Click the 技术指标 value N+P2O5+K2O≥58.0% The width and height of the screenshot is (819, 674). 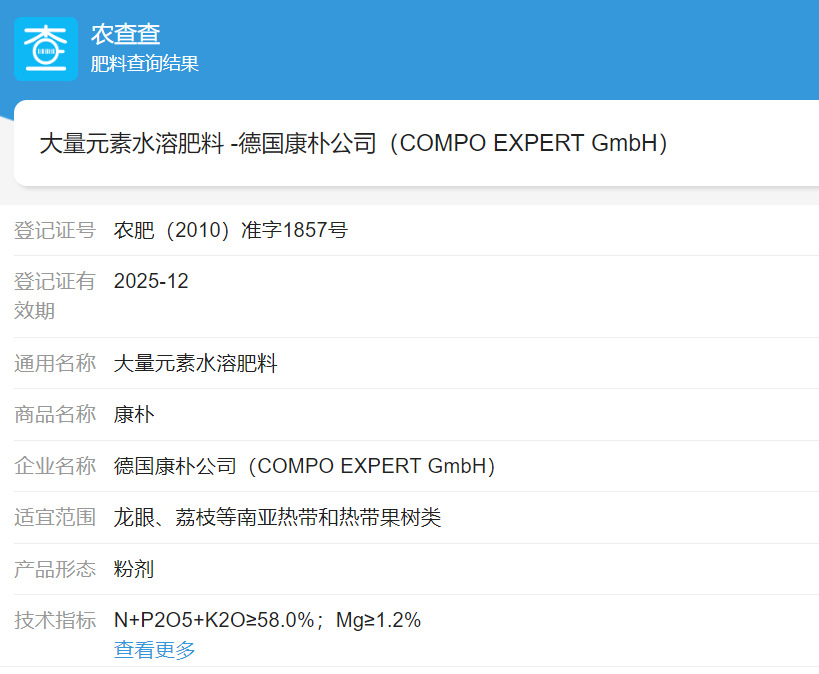tap(267, 620)
